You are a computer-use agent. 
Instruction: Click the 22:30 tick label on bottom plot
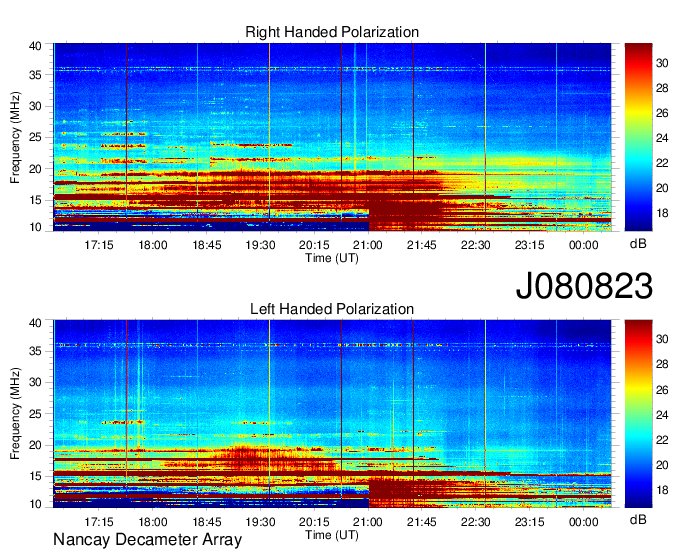pyautogui.click(x=475, y=522)
